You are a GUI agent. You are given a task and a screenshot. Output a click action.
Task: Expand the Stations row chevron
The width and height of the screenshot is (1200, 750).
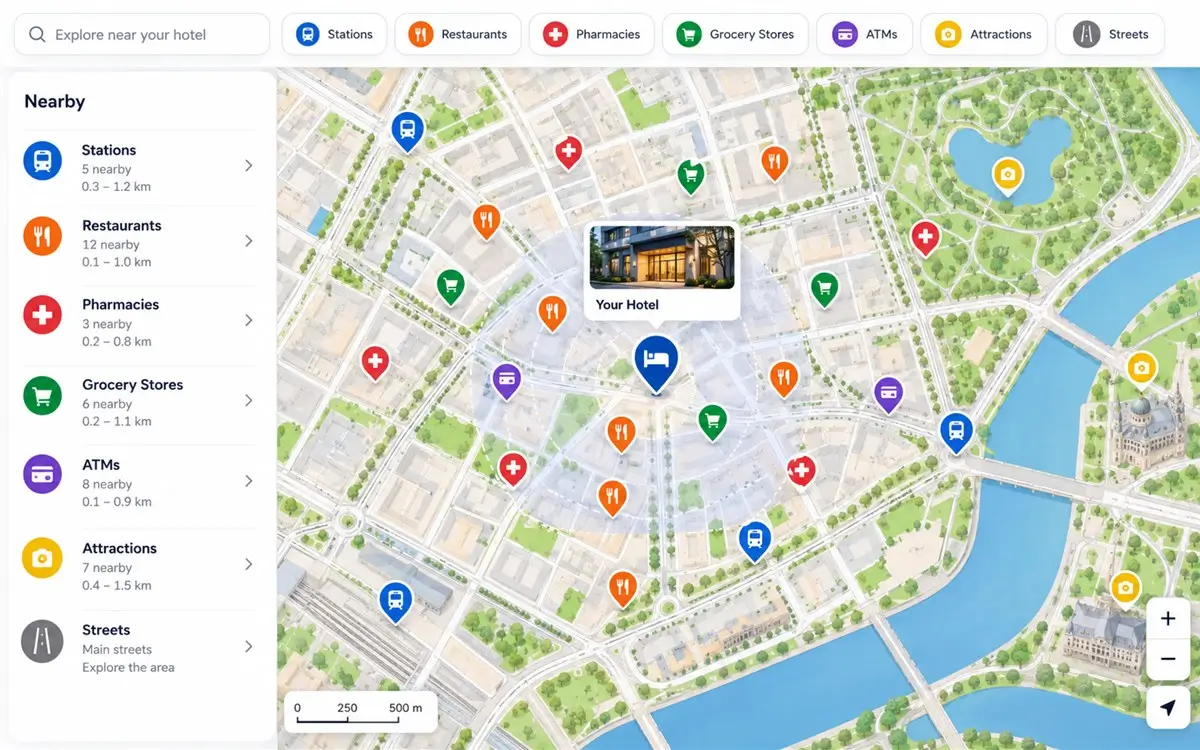point(248,166)
